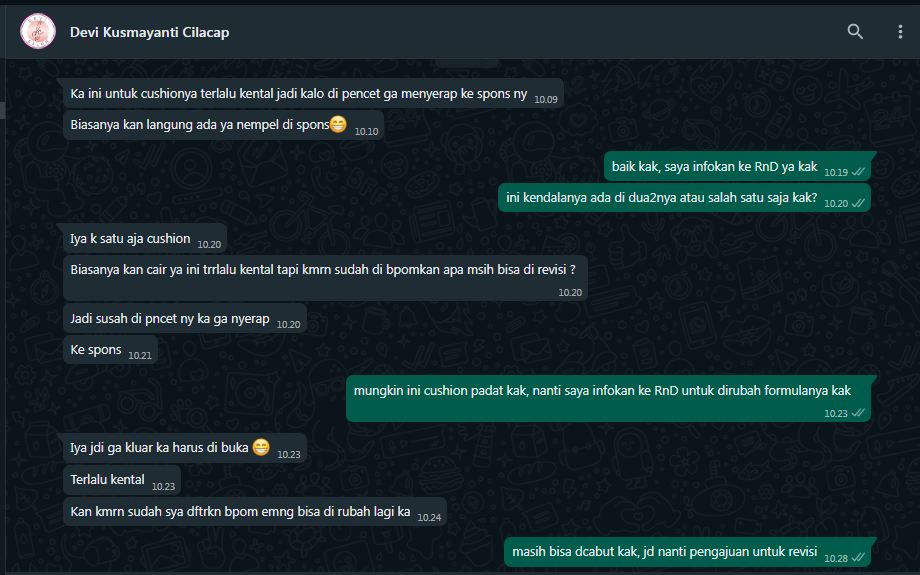Click the grinning emoji in 'harus di buka' message
The width and height of the screenshot is (920, 575).
click(x=261, y=447)
